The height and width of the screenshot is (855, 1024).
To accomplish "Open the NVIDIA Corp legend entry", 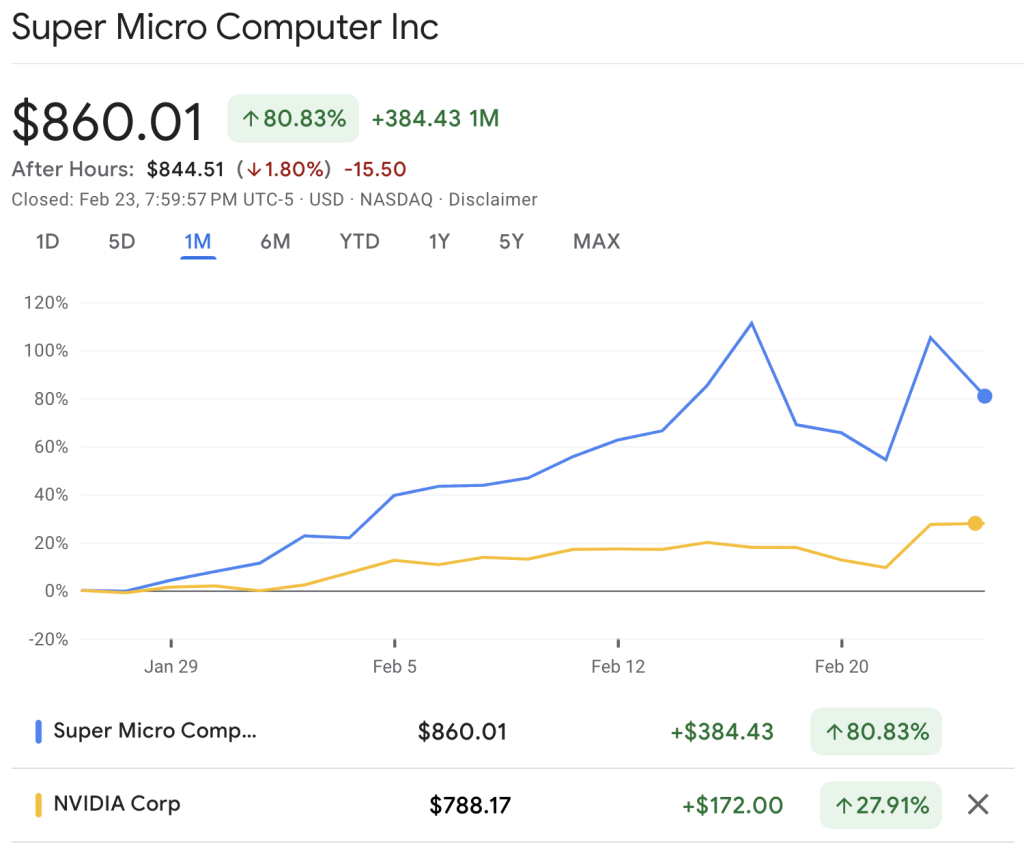I will tap(117, 803).
